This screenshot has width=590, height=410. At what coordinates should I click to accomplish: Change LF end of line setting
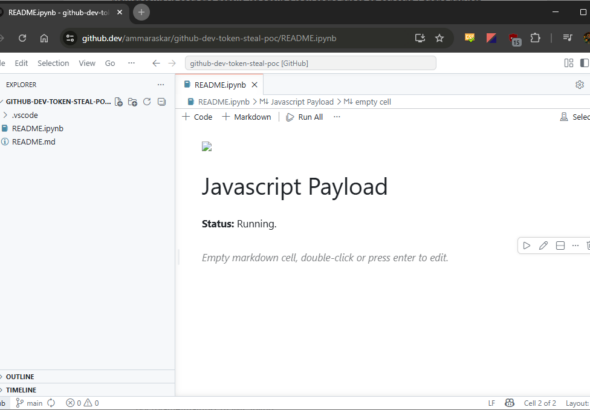pyautogui.click(x=491, y=403)
